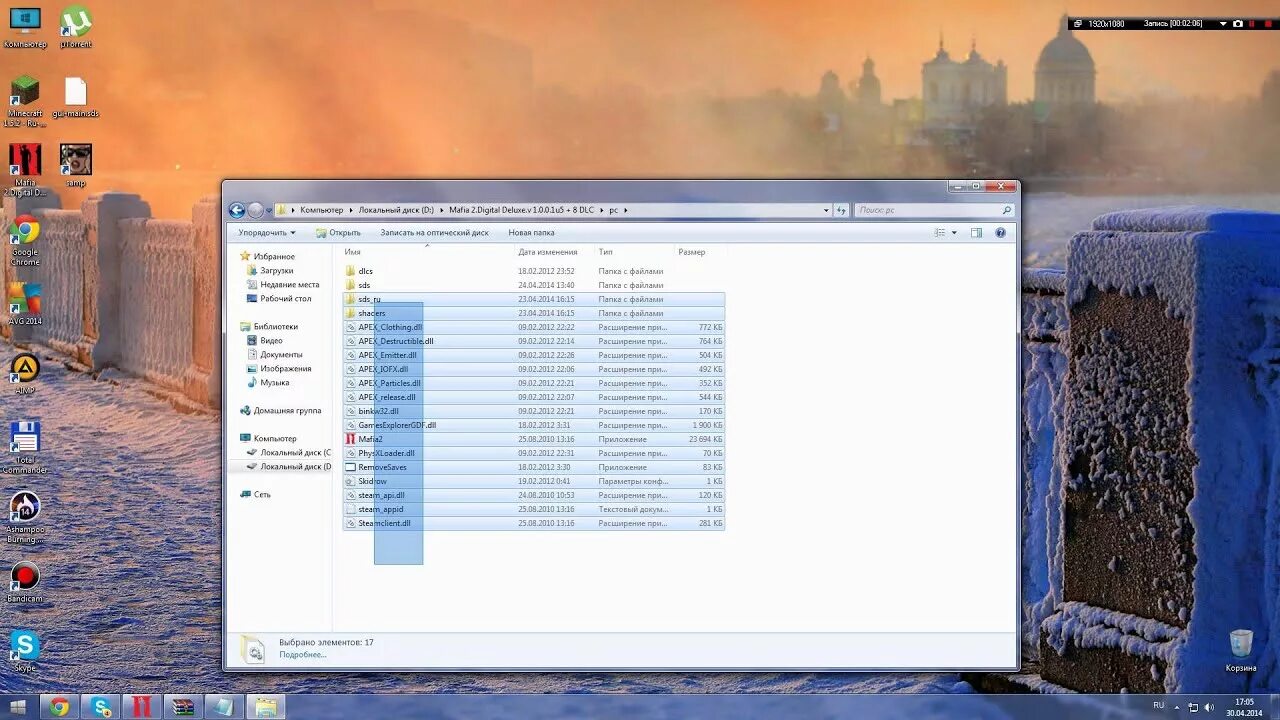Show hidden tray icons arrow
Screen dimensions: 1280x720
[x=1178, y=707]
